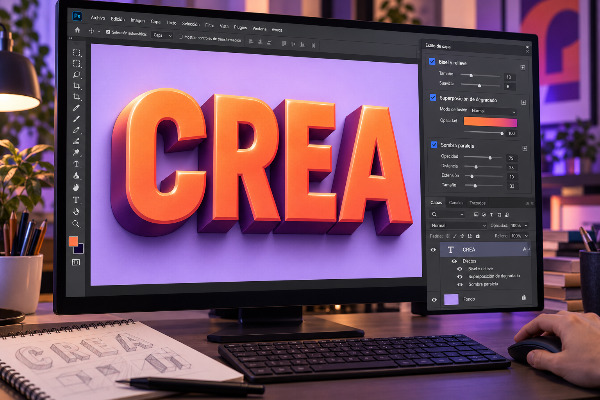Click the CREA layer T thumbnail
Image resolution: width=600 pixels, height=400 pixels.
coord(451,250)
